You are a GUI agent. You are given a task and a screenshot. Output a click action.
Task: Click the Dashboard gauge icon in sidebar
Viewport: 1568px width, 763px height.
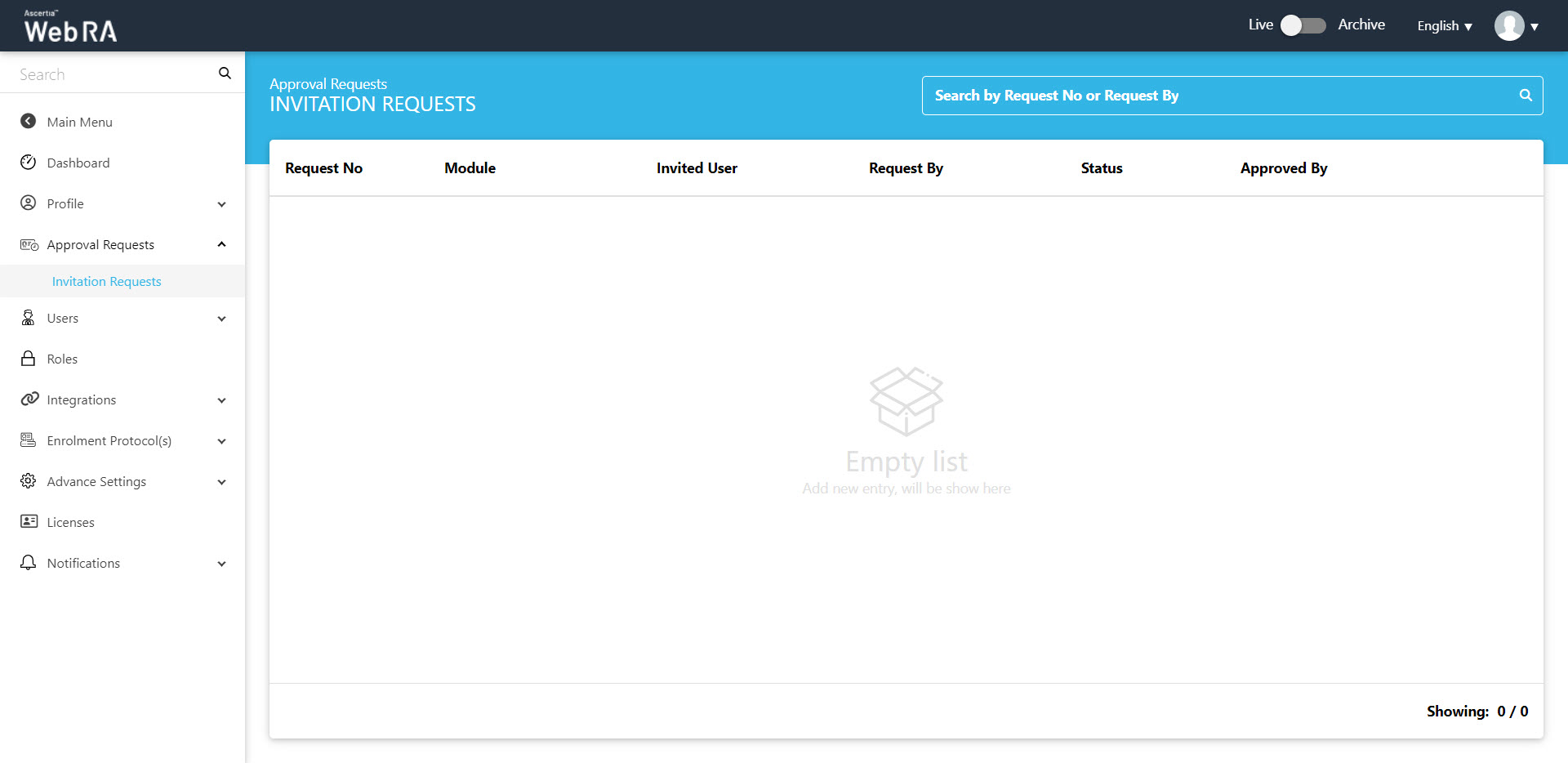[29, 163]
